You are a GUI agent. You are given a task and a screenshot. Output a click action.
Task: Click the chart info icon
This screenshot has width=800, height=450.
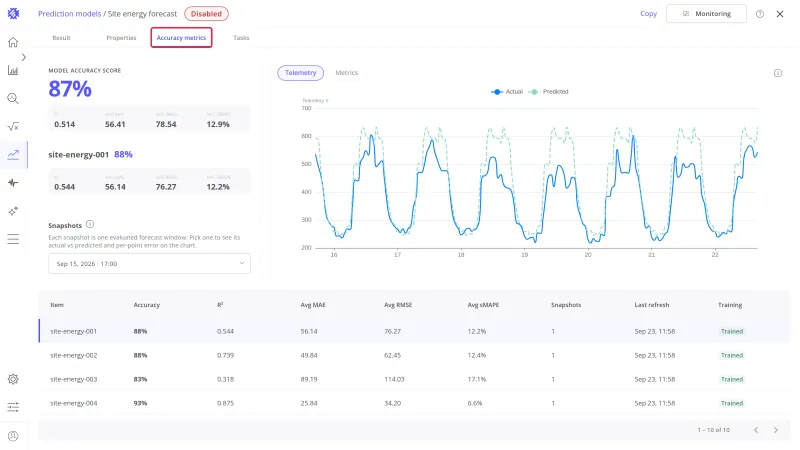pos(778,73)
